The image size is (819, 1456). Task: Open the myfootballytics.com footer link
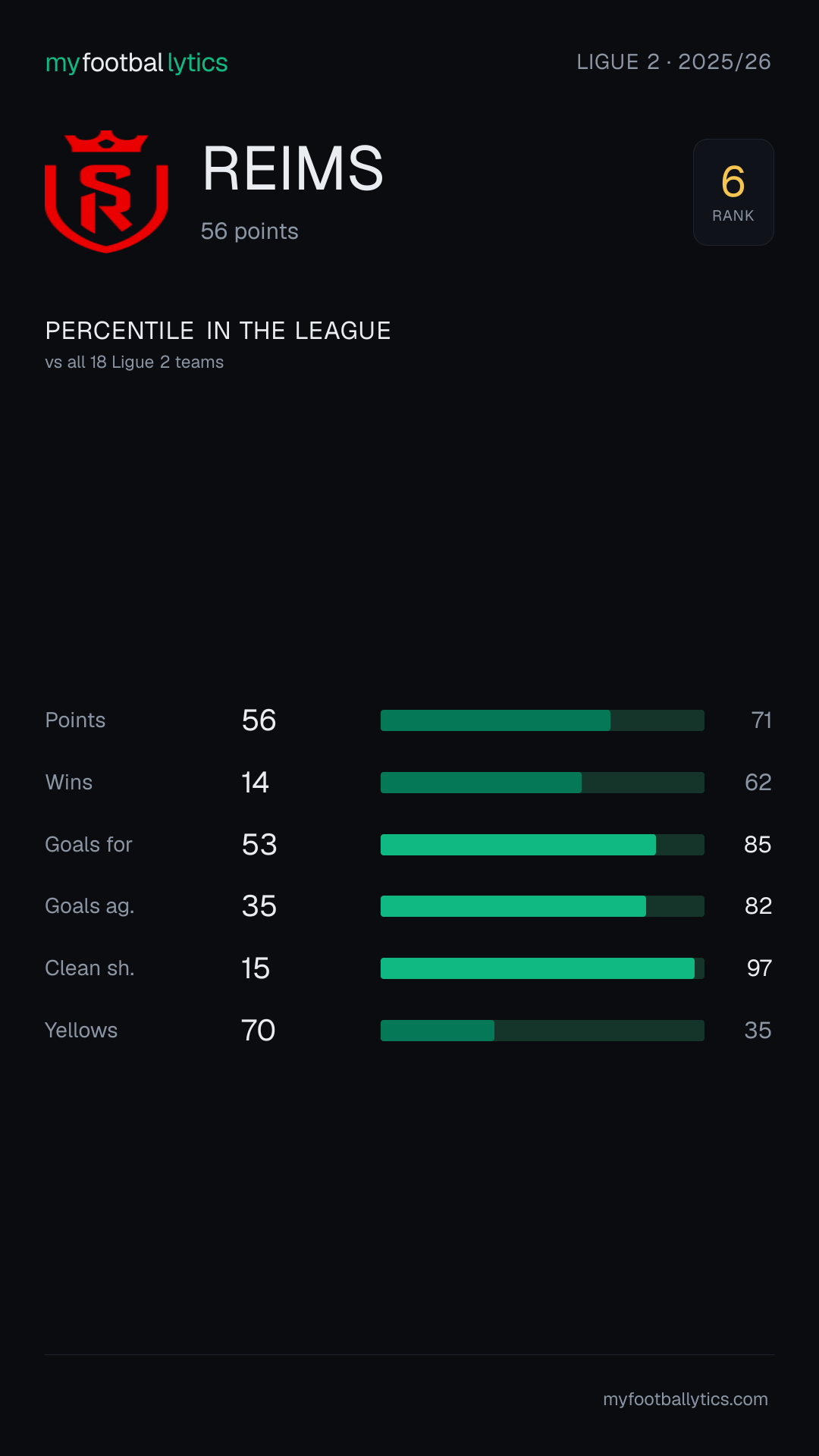(686, 1399)
